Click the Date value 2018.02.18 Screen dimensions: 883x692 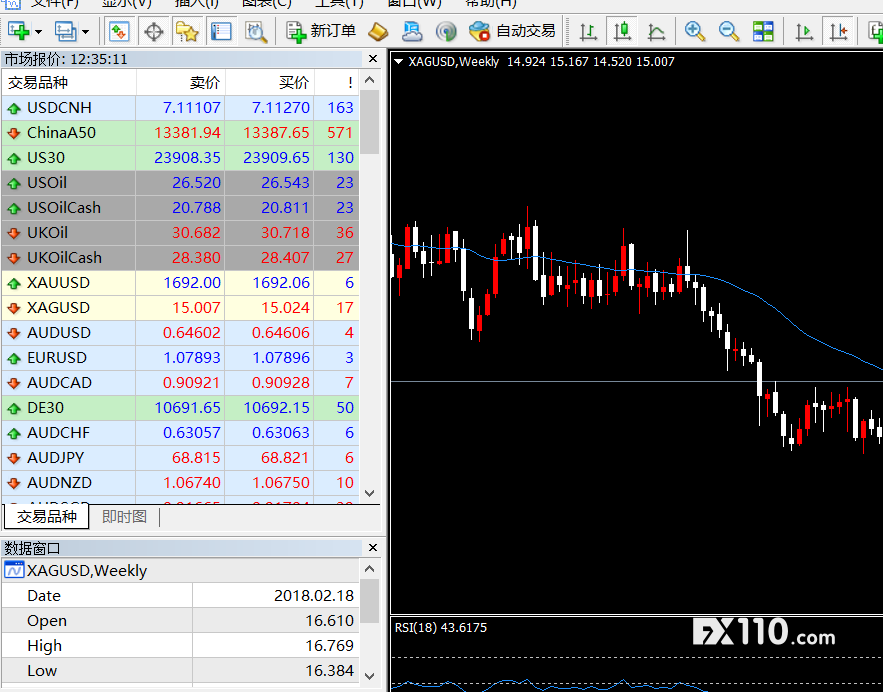coord(314,596)
